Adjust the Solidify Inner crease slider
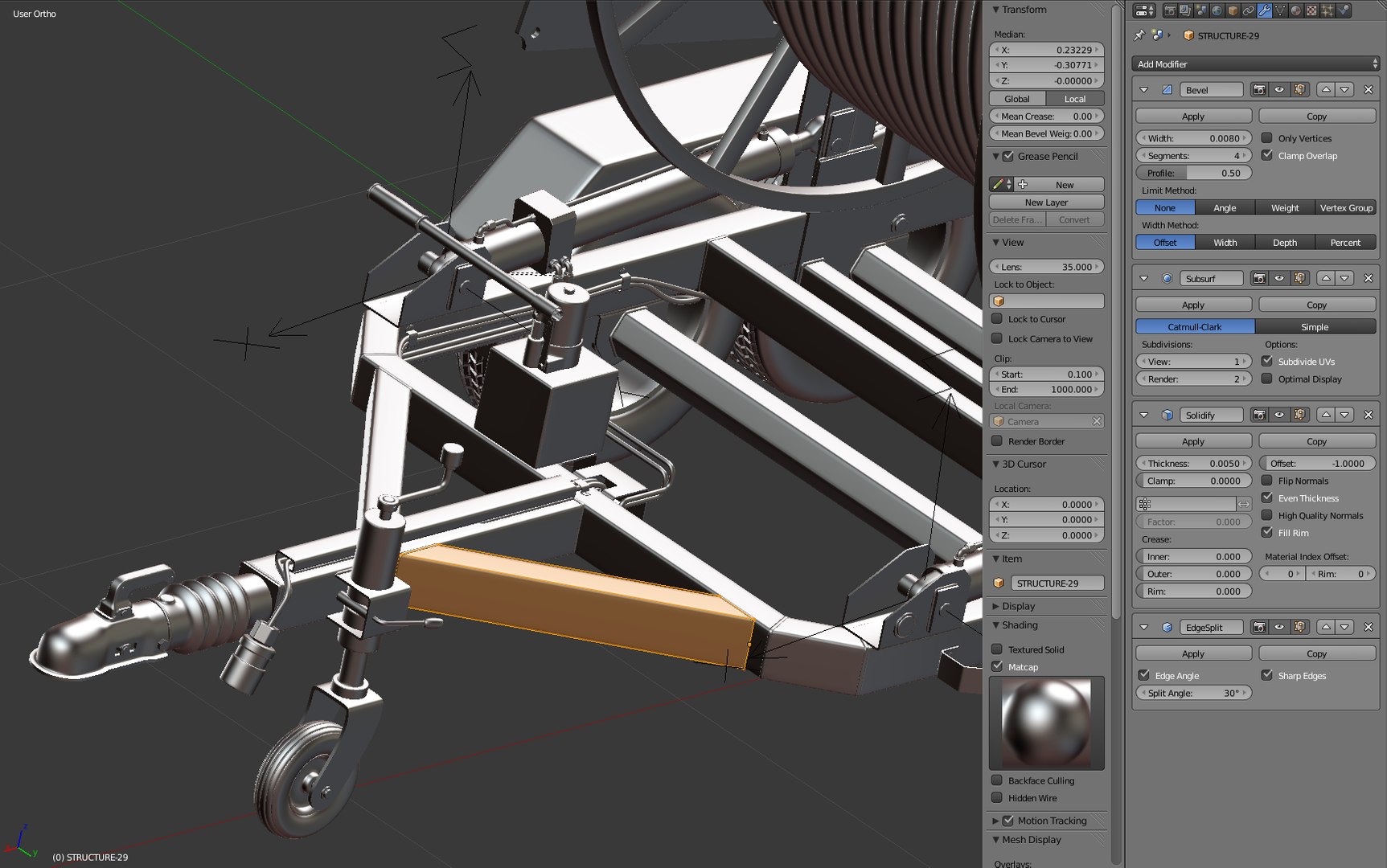Image resolution: width=1387 pixels, height=868 pixels. (x=1193, y=556)
